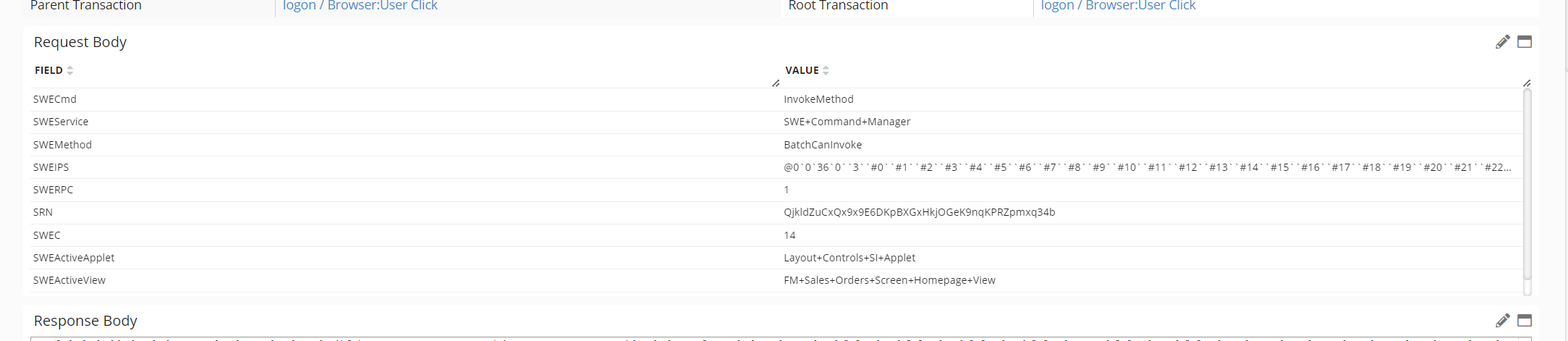Click the Response Body edit pencil icon
Image resolution: width=1568 pixels, height=341 pixels.
(1502, 321)
